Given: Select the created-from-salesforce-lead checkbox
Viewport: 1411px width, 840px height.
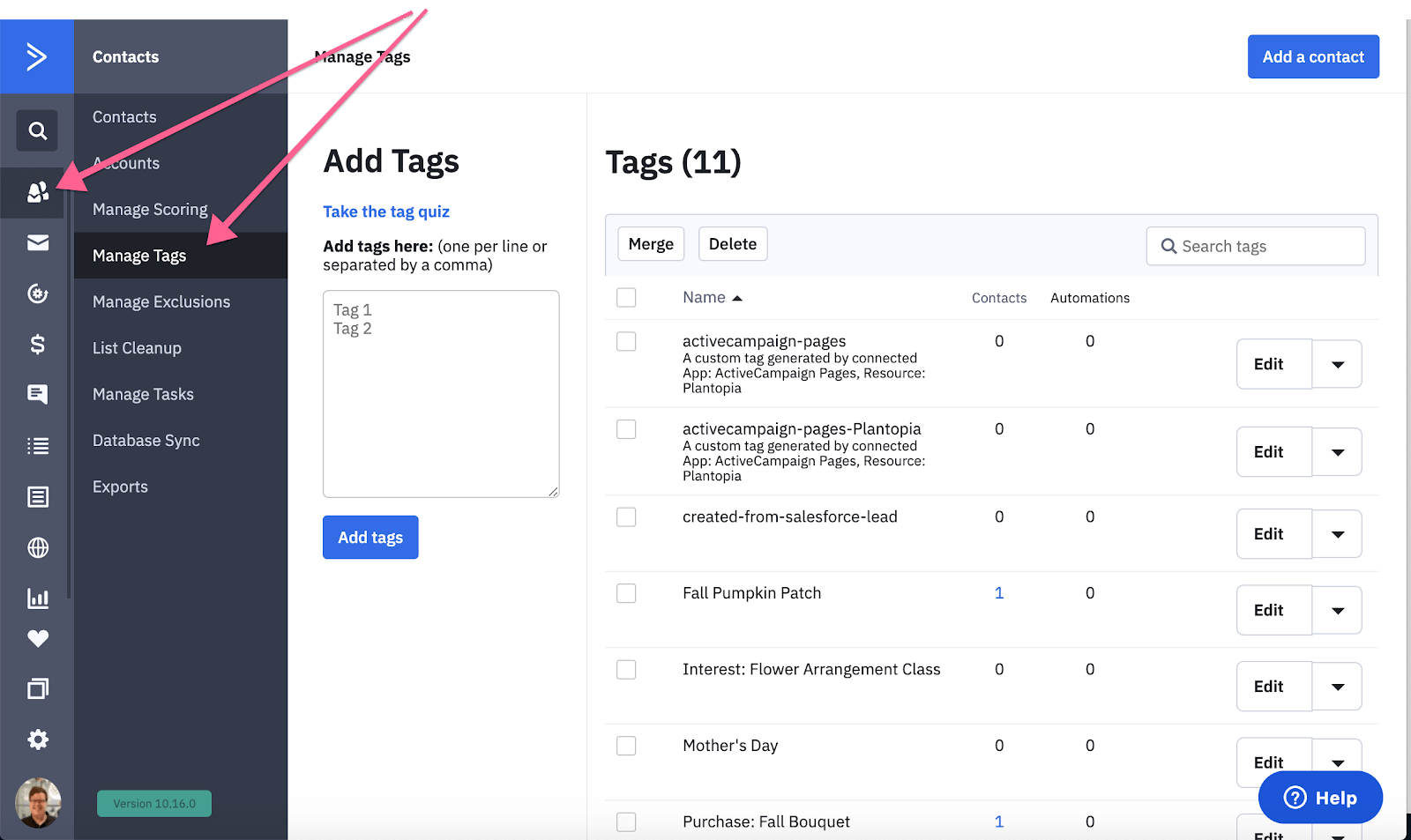Looking at the screenshot, I should coord(626,517).
